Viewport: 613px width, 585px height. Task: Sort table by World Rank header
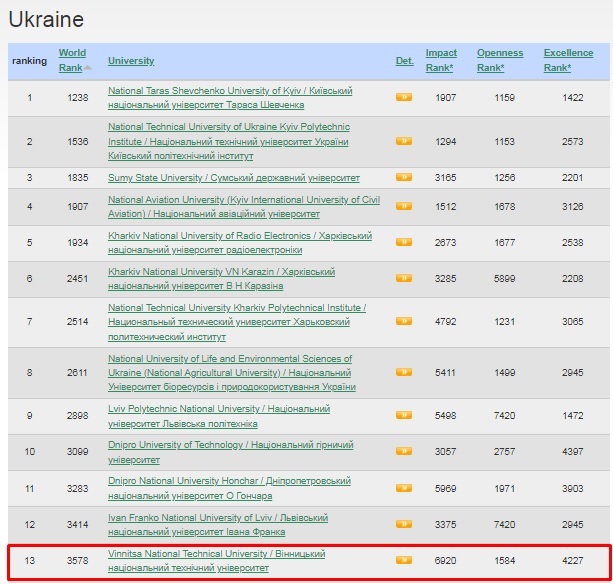pyautogui.click(x=72, y=60)
